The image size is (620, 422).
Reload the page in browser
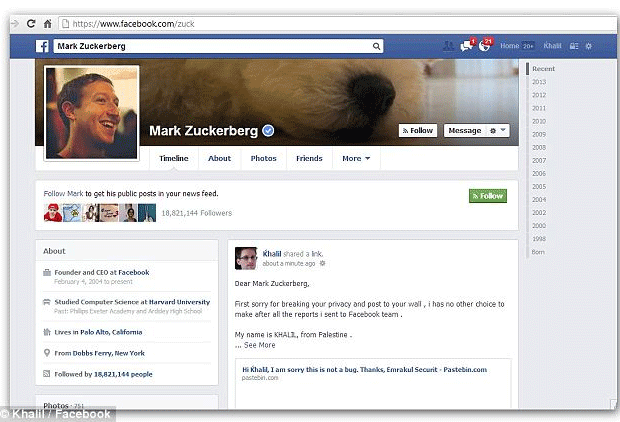[31, 24]
